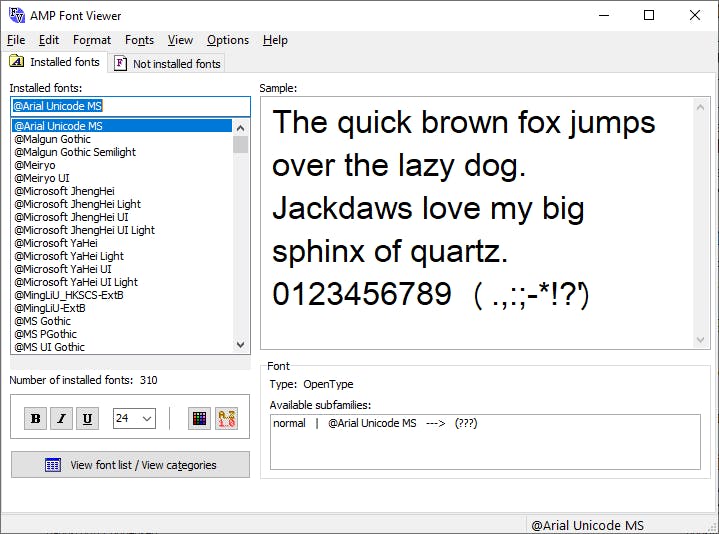Click sample pane scroll down arrow

pyautogui.click(x=700, y=340)
